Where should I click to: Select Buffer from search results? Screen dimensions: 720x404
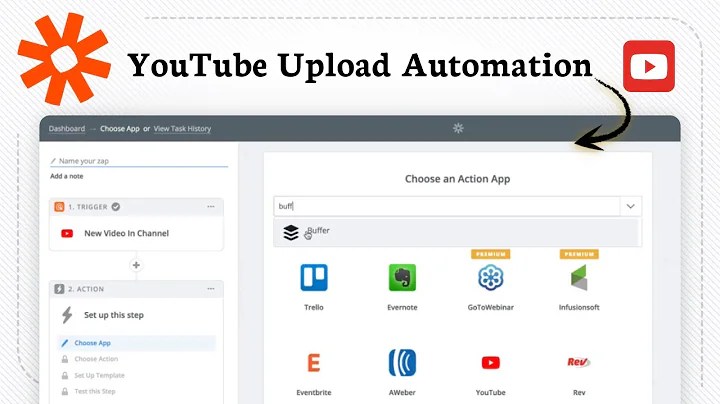point(456,232)
